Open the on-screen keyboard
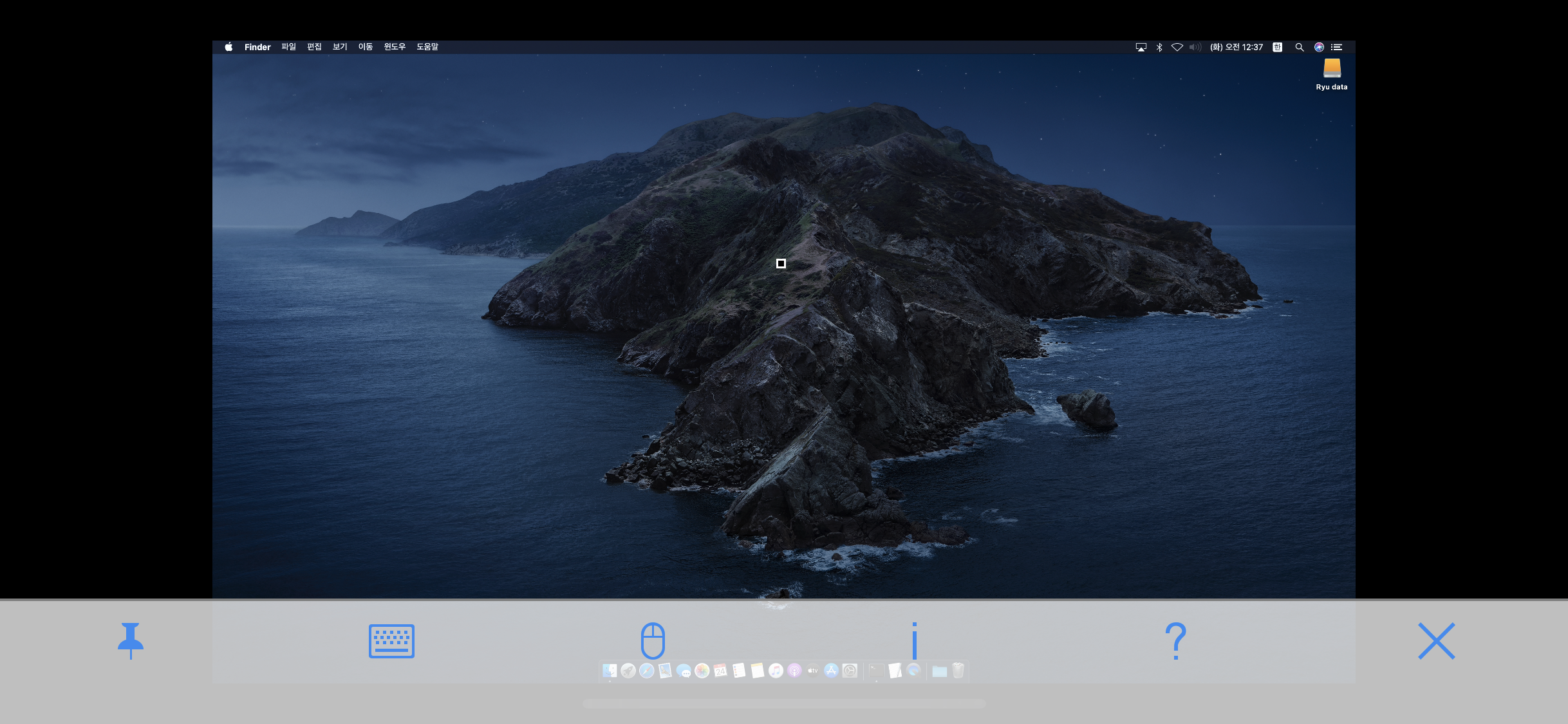Image resolution: width=1568 pixels, height=724 pixels. tap(391, 640)
